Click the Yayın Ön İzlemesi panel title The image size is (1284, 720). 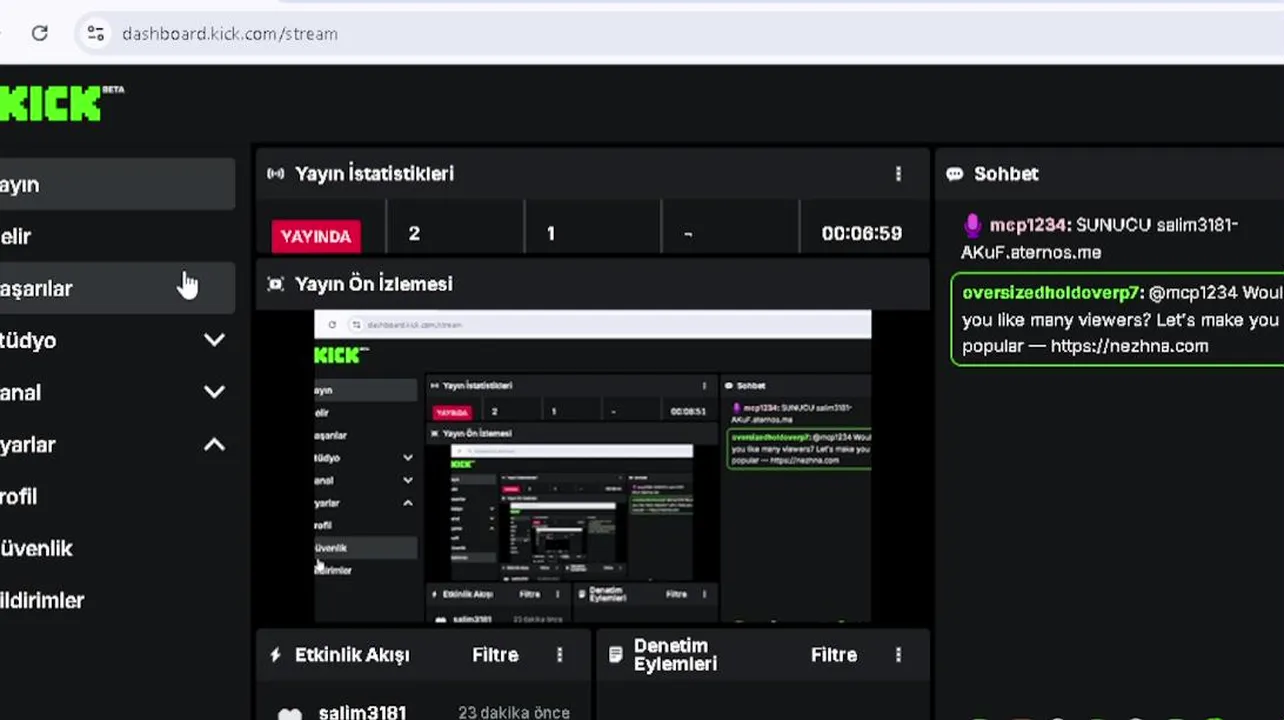374,284
